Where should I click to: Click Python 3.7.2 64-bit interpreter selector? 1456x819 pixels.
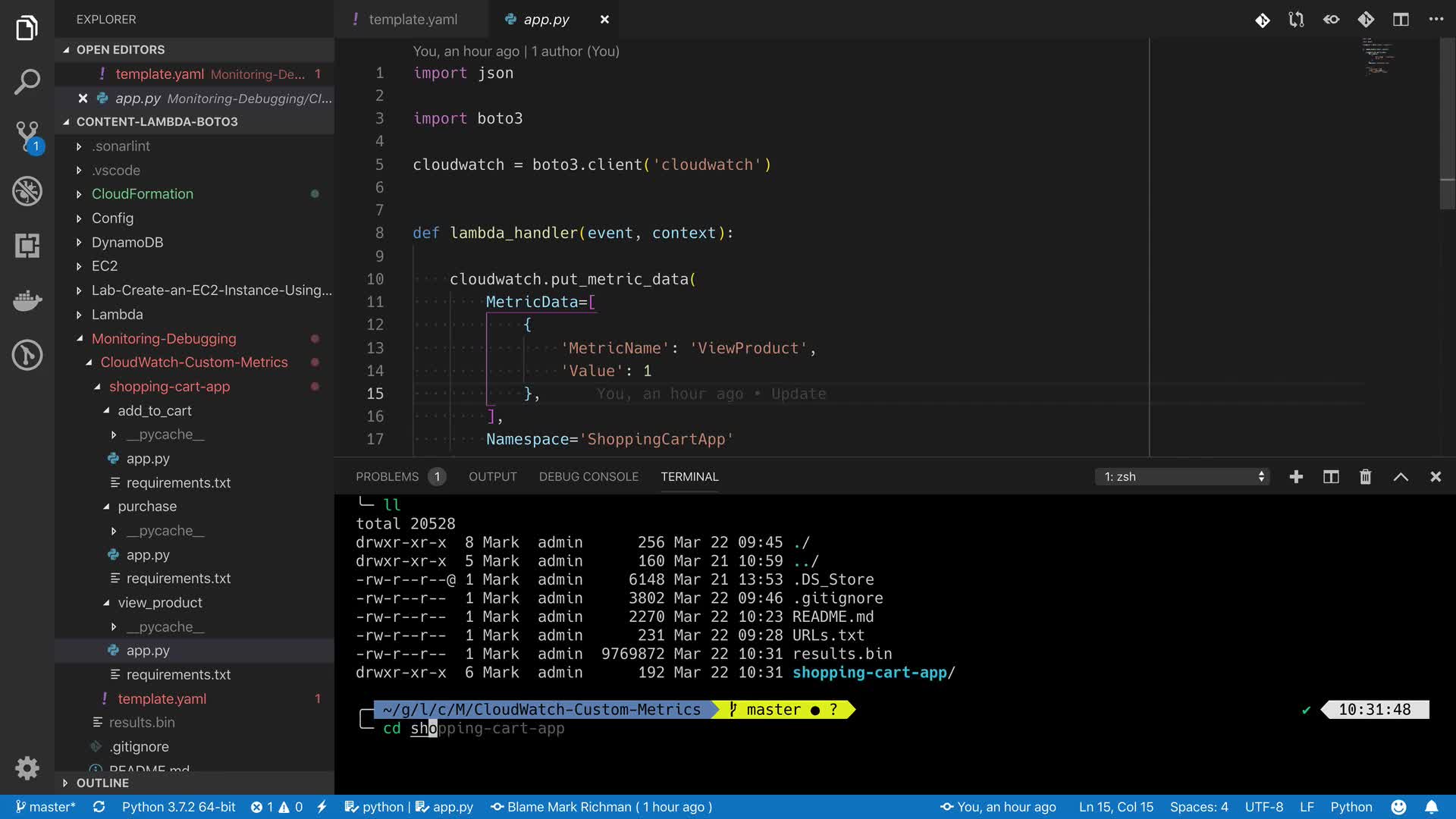pos(178,807)
